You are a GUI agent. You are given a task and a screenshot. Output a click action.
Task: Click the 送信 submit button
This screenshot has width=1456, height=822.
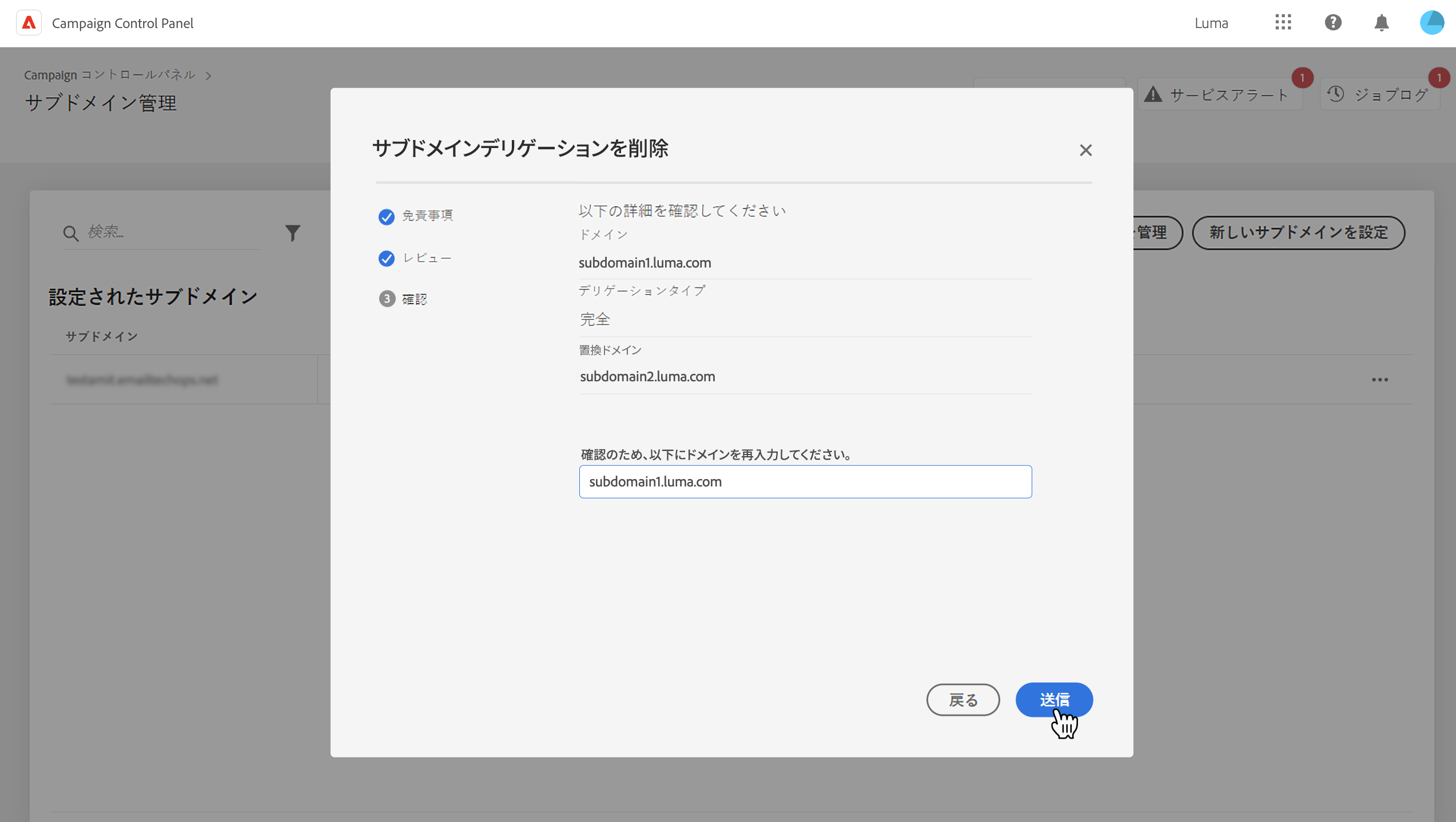(1054, 699)
